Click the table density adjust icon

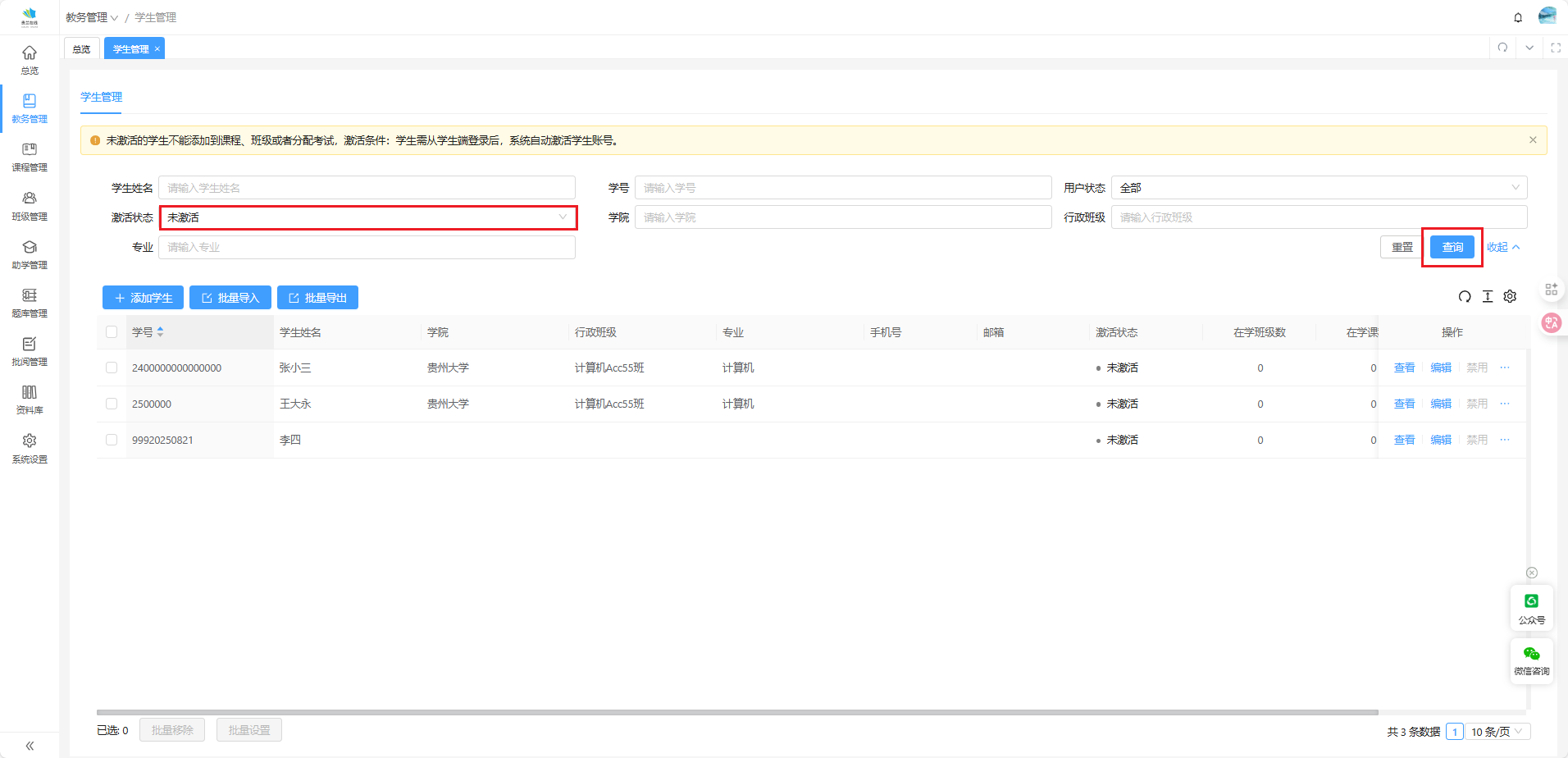tap(1488, 297)
